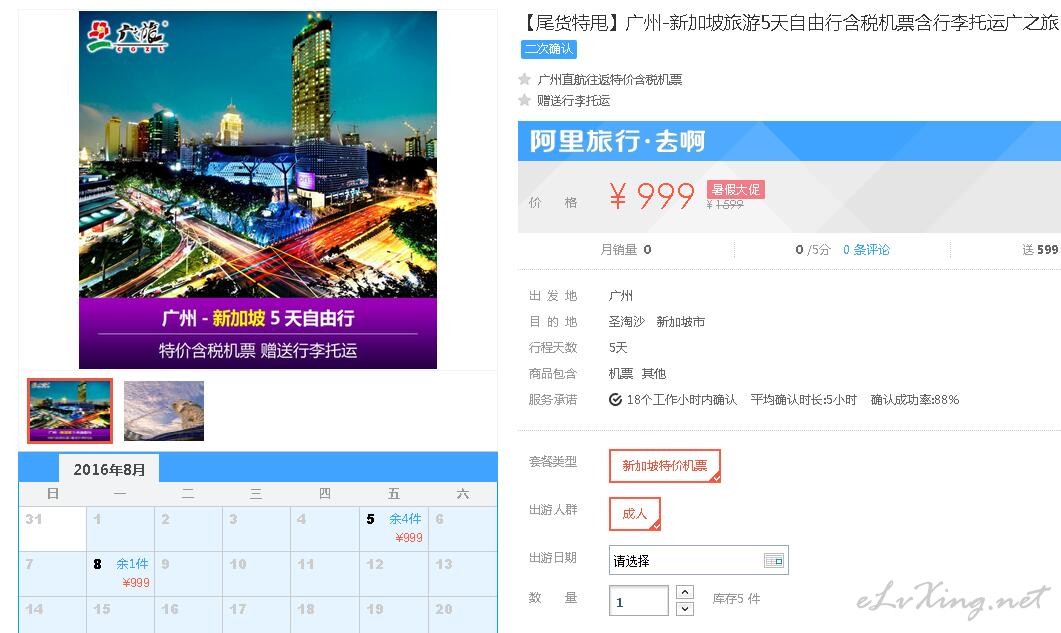Click the 送 599 points text
The height and width of the screenshot is (633, 1061).
point(1040,250)
